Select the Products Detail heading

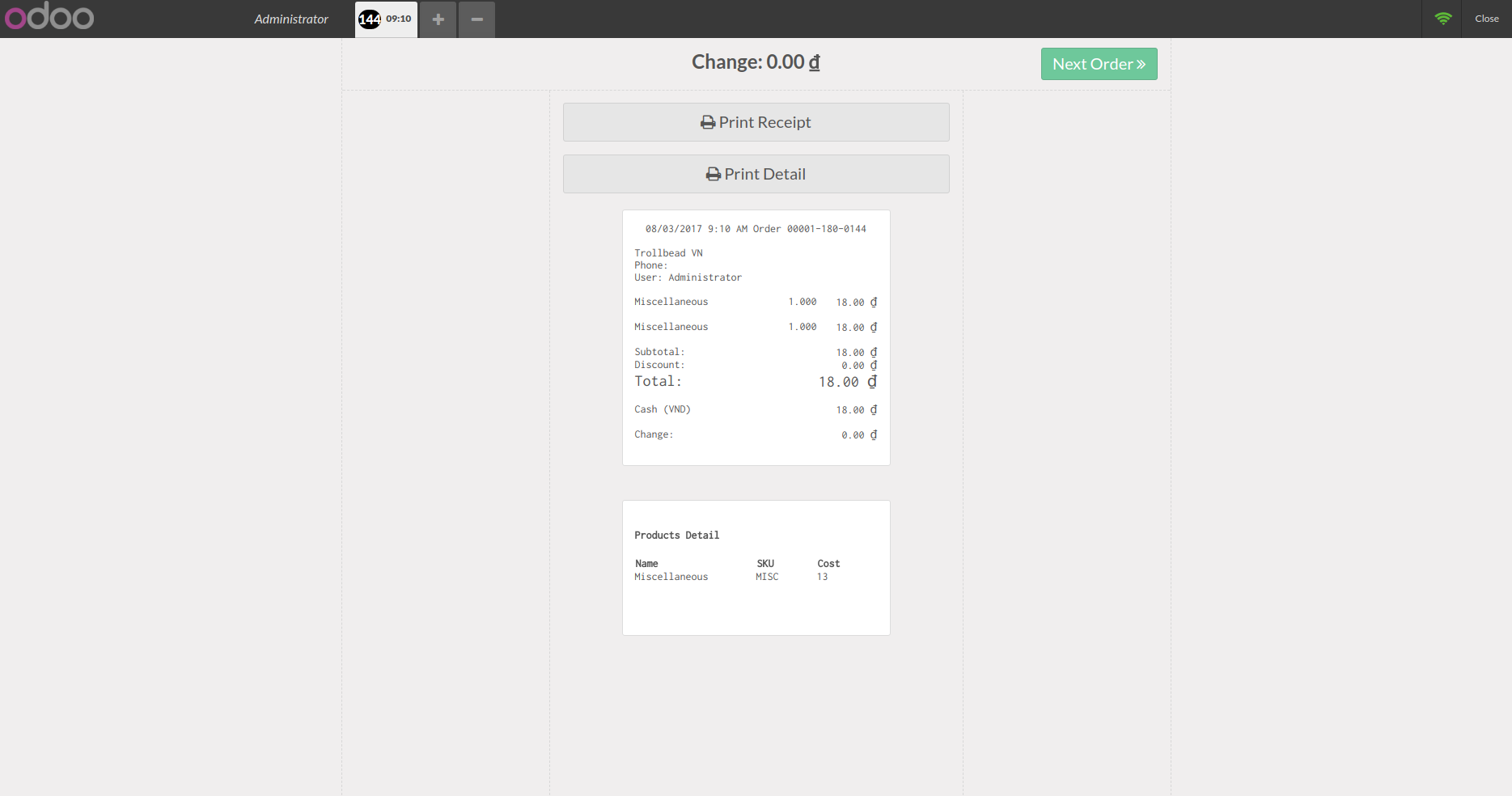pos(676,536)
